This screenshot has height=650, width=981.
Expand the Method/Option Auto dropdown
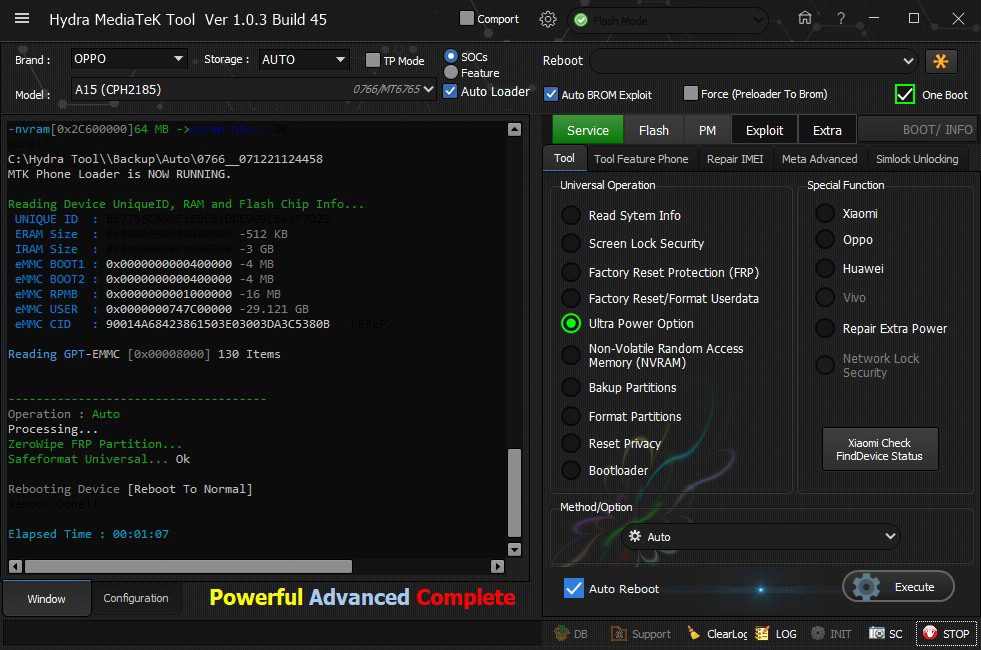coord(760,537)
